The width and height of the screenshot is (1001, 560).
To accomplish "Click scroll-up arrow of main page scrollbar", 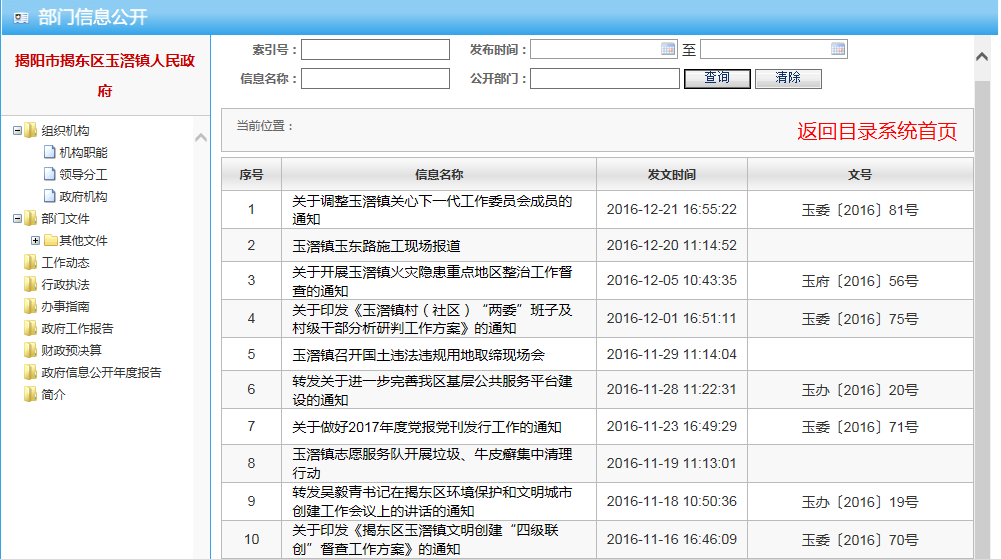I will 982,57.
